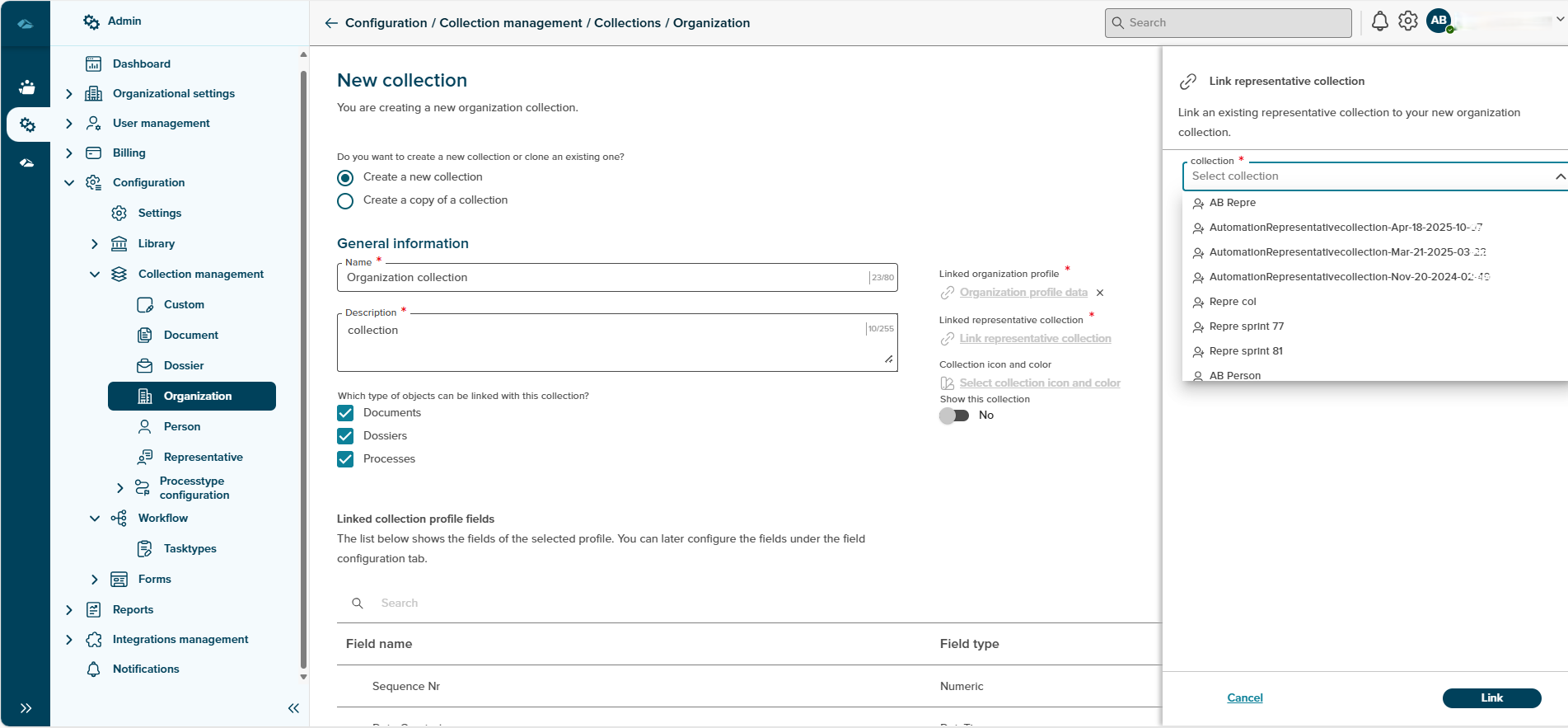Uncheck the Documents checkbox

point(345,413)
